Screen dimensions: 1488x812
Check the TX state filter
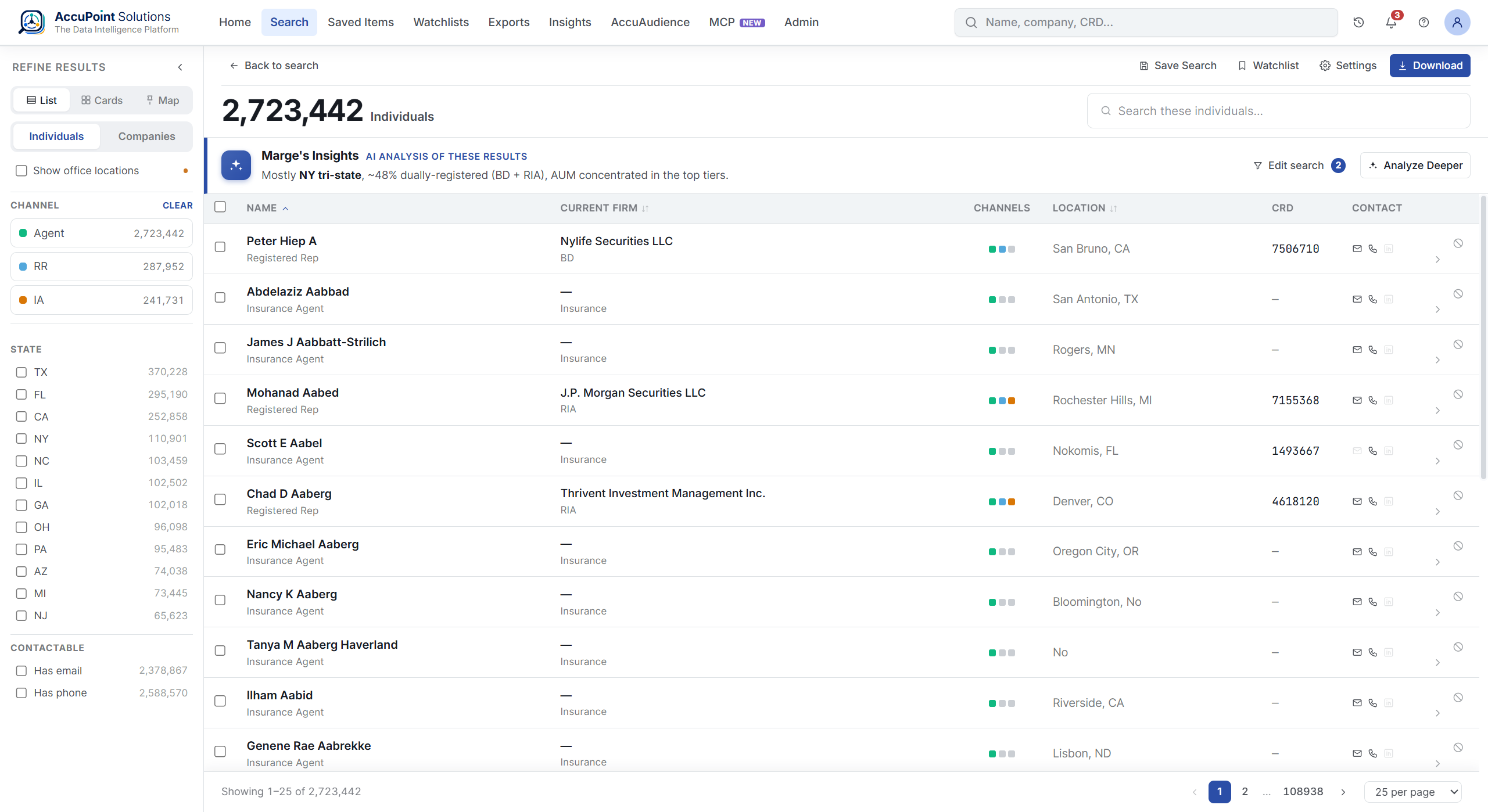(21, 372)
